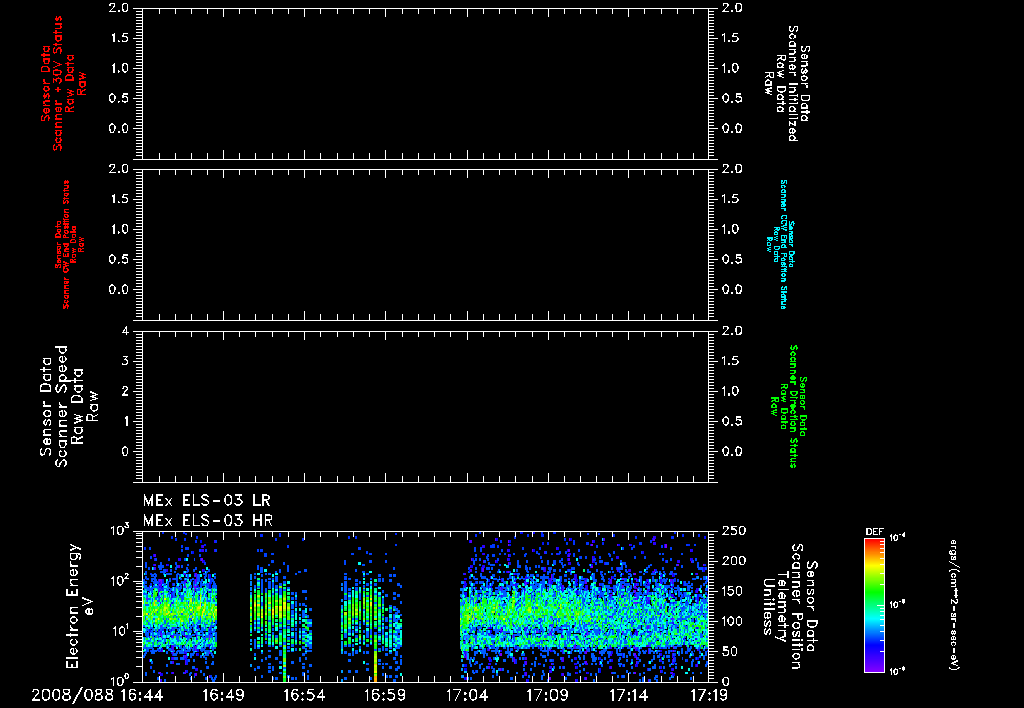Click the ergs/(cm**2-sr-sec-eV) units label
Image resolution: width=1024 pixels, height=708 pixels.
pyautogui.click(x=954, y=604)
